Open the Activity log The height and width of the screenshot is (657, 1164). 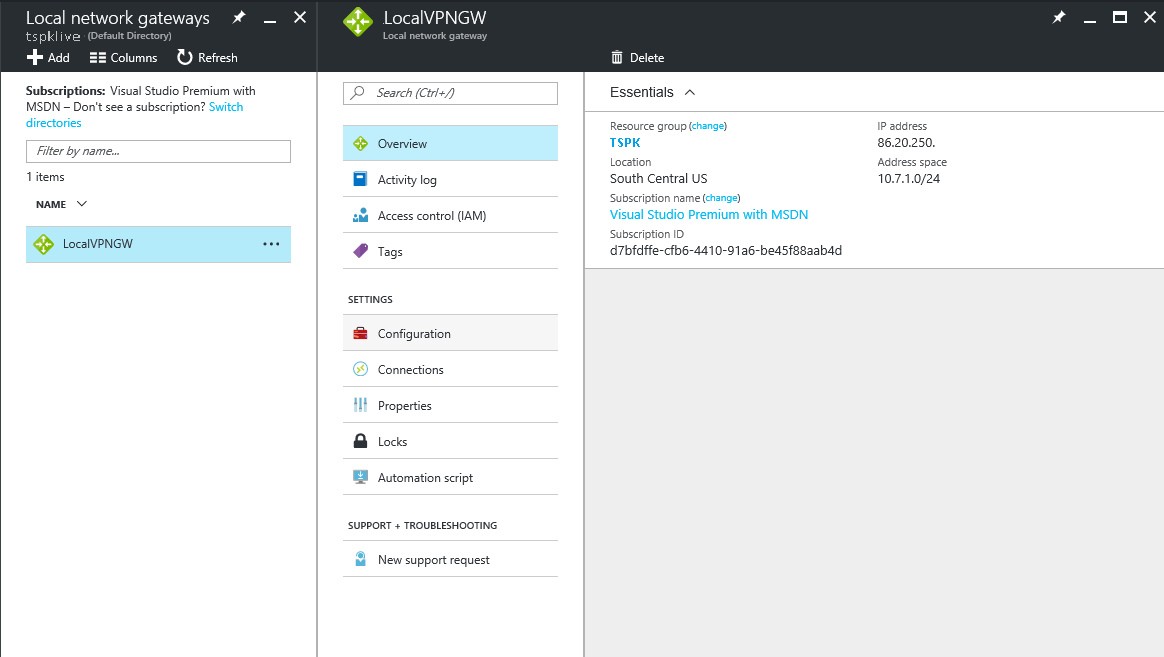[x=450, y=179]
